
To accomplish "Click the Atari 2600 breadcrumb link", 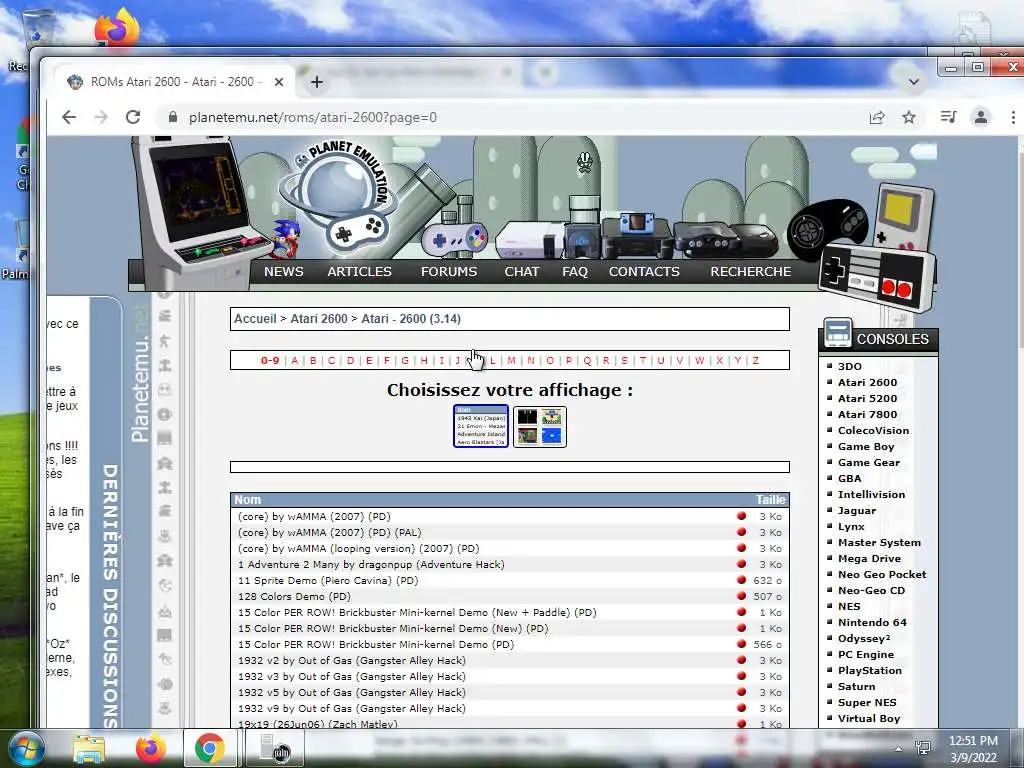I will (x=319, y=319).
